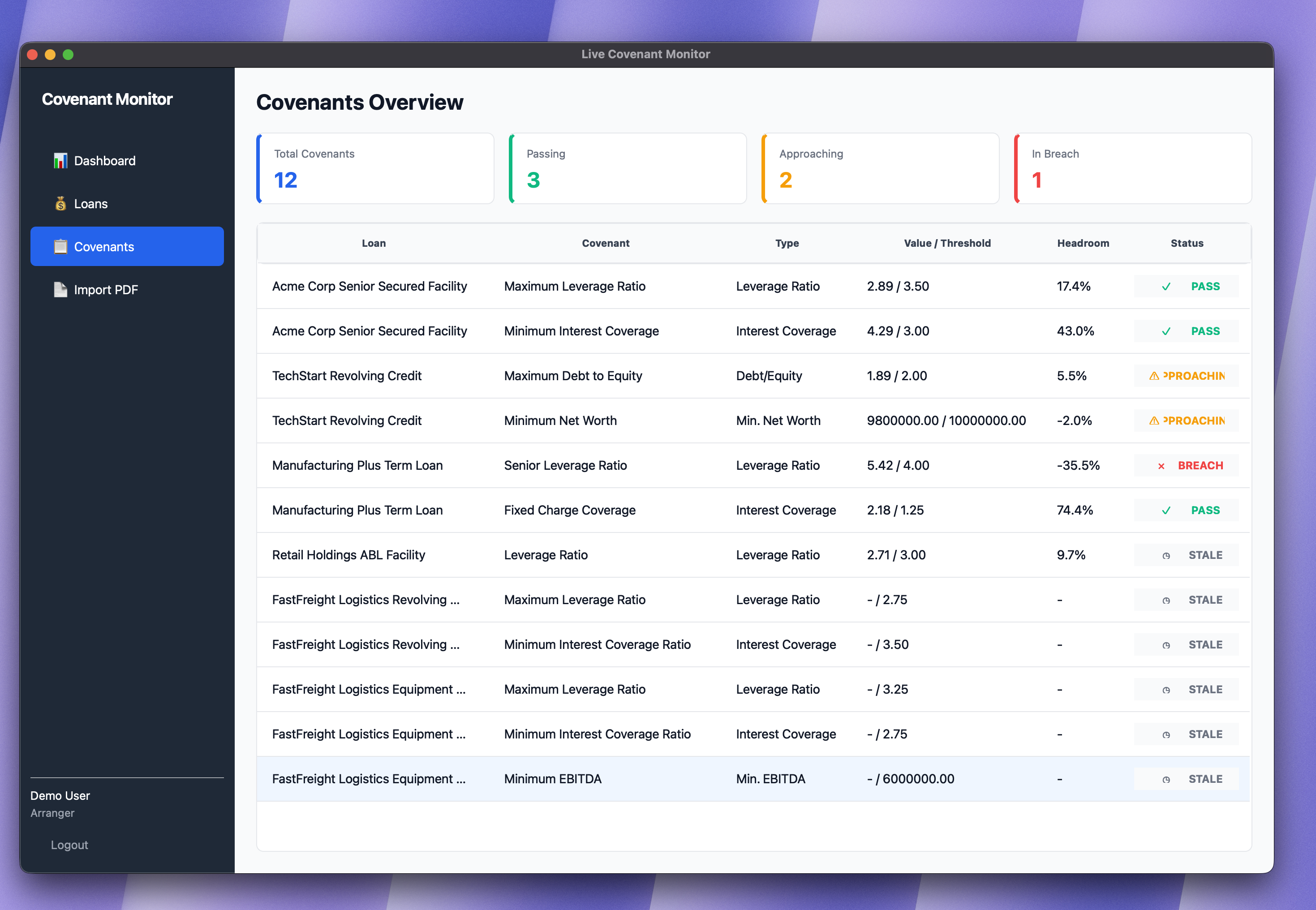Click clock icon on Retail Holdings STALE badge
This screenshot has width=1316, height=910.
pyautogui.click(x=1166, y=555)
